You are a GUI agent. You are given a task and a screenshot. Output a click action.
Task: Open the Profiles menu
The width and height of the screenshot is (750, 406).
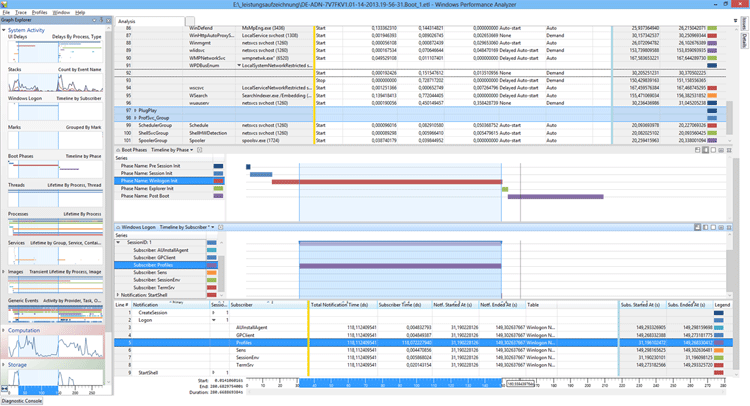(x=40, y=12)
